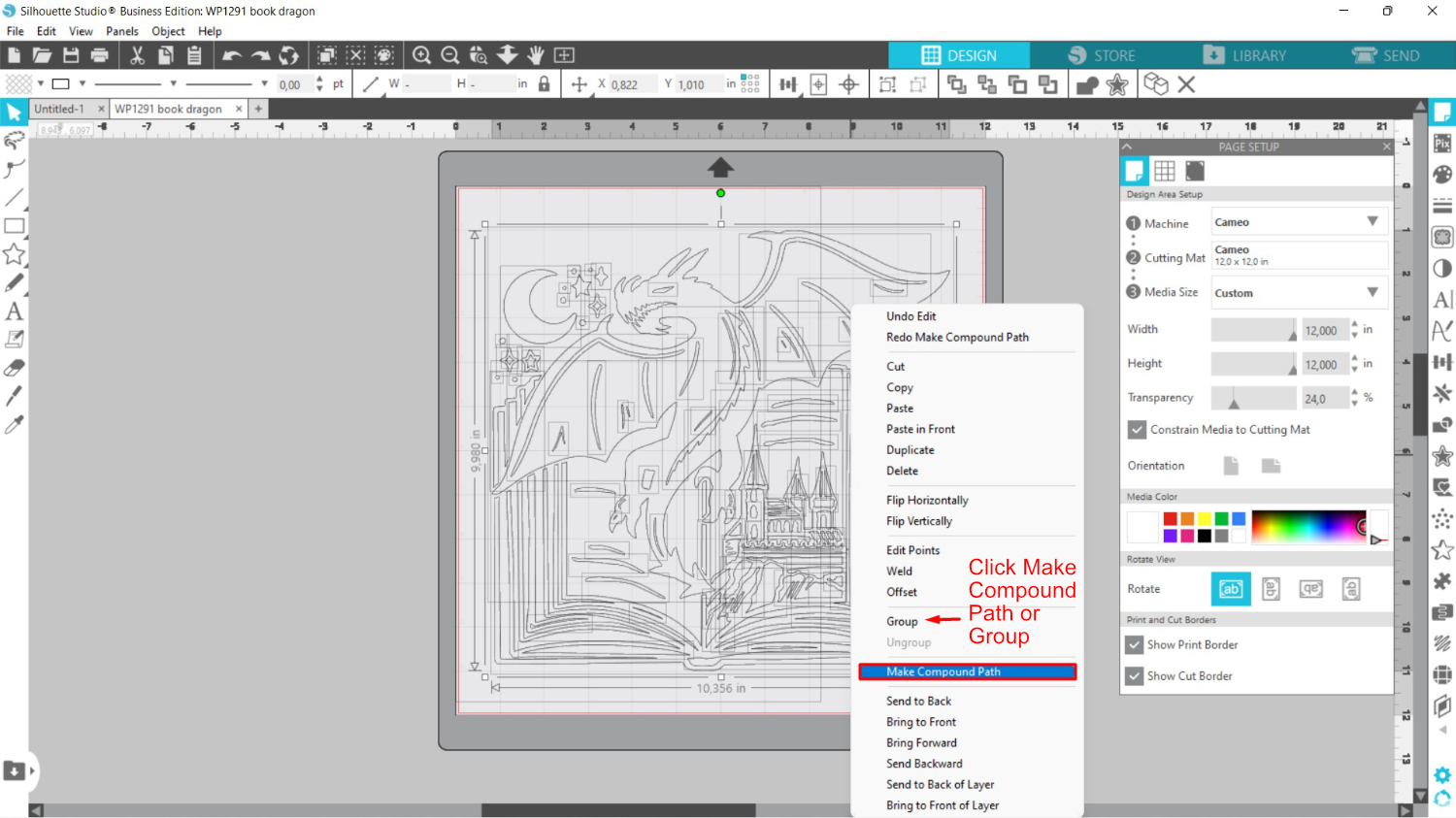This screenshot has width=1456, height=818.
Task: Click the Weld icon in the top toolbar
Action: click(1087, 84)
